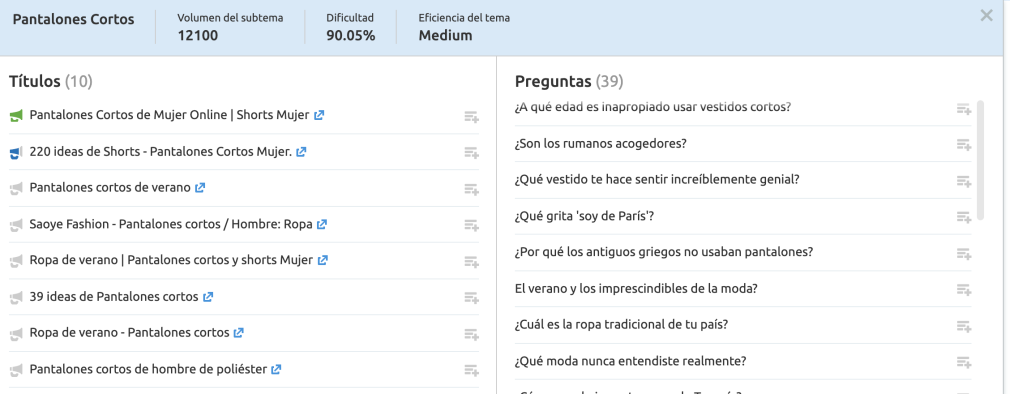Open external link for '39 ideas de Pantalones cortos'
1010x394 pixels.
208,297
